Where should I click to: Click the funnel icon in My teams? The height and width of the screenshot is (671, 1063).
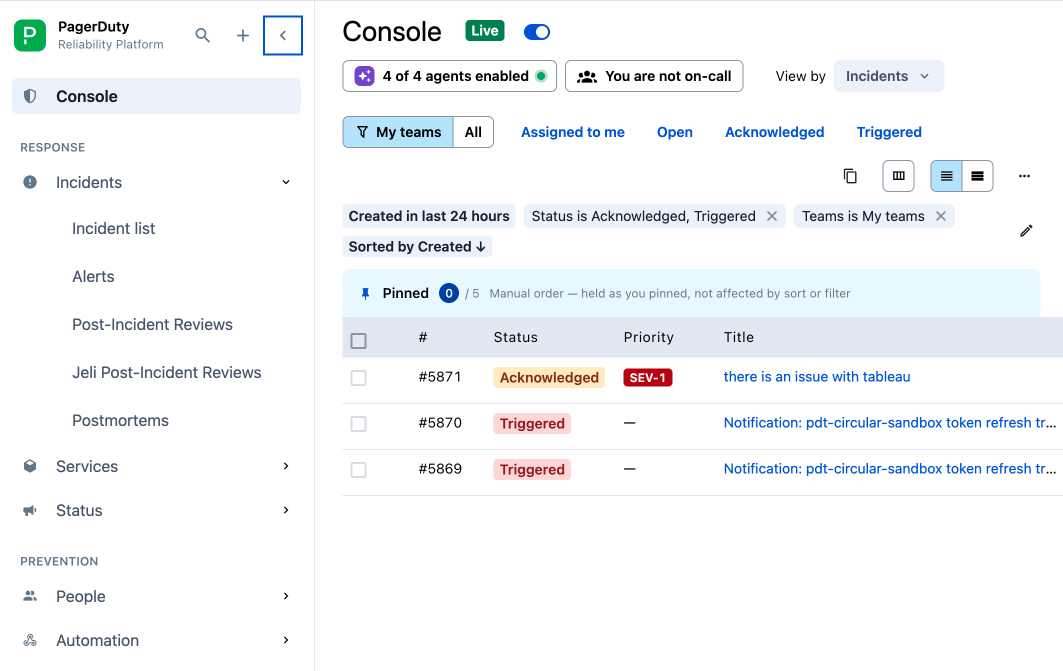[363, 131]
